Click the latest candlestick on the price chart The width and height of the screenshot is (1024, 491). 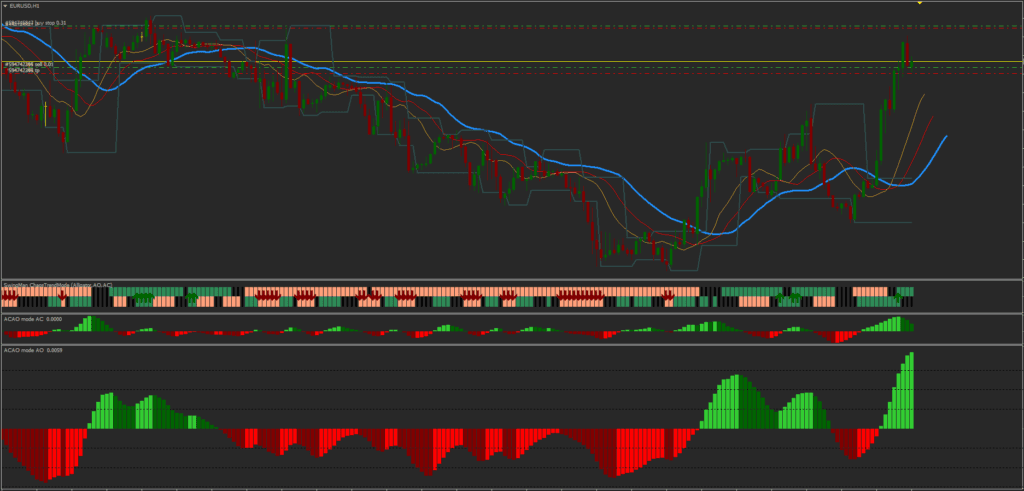pos(911,64)
